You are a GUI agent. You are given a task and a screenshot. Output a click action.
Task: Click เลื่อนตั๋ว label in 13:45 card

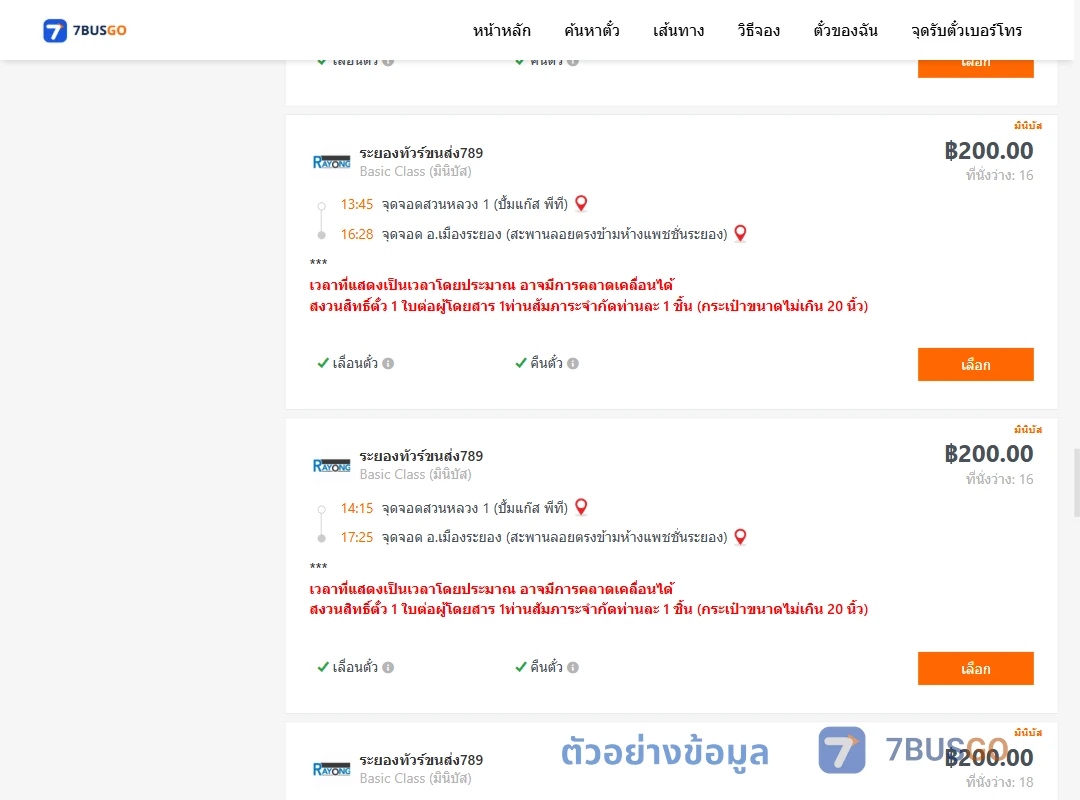pyautogui.click(x=355, y=363)
